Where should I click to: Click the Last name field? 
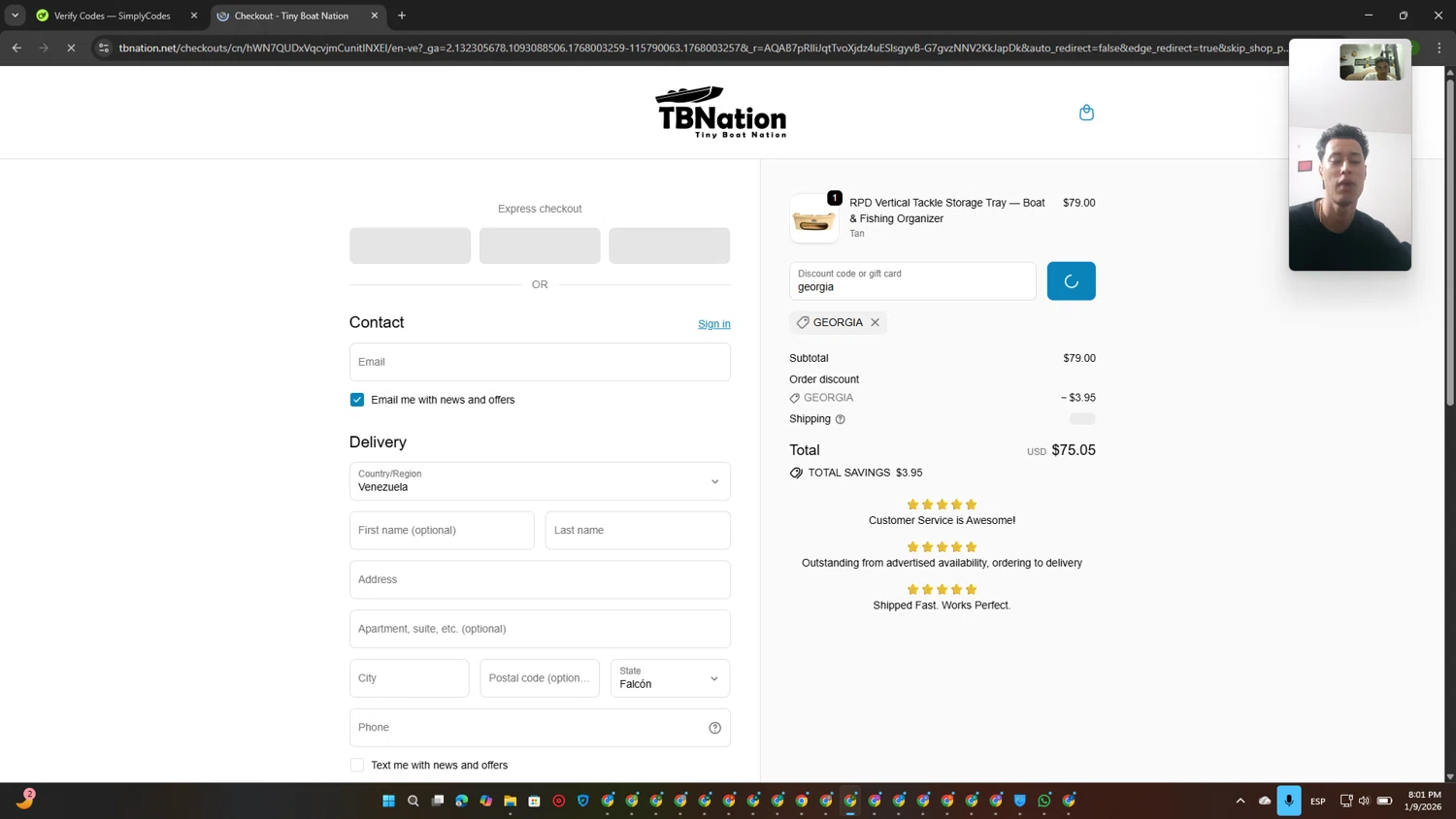tap(638, 531)
